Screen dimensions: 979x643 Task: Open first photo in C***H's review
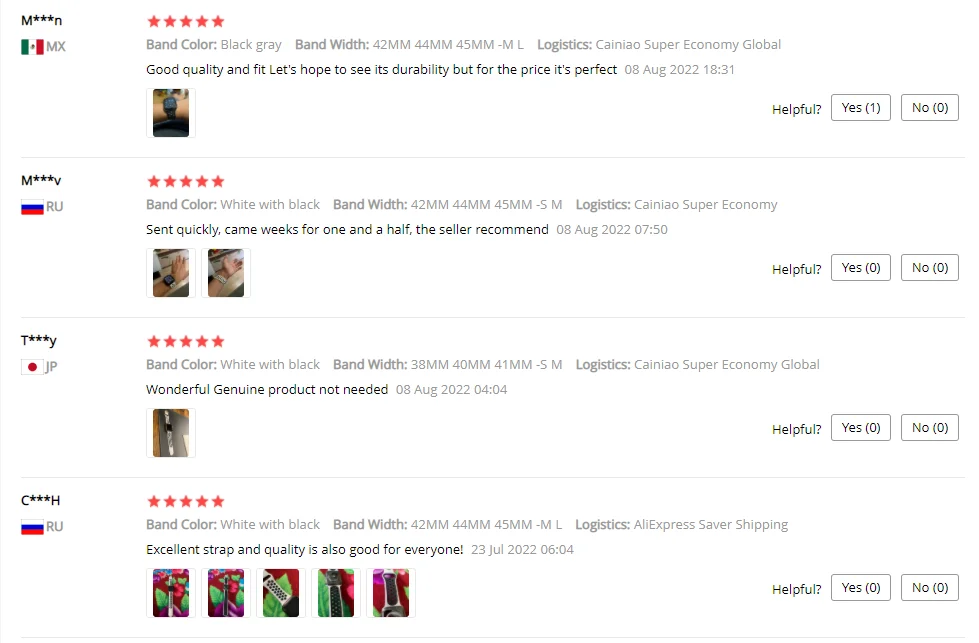coord(170,592)
